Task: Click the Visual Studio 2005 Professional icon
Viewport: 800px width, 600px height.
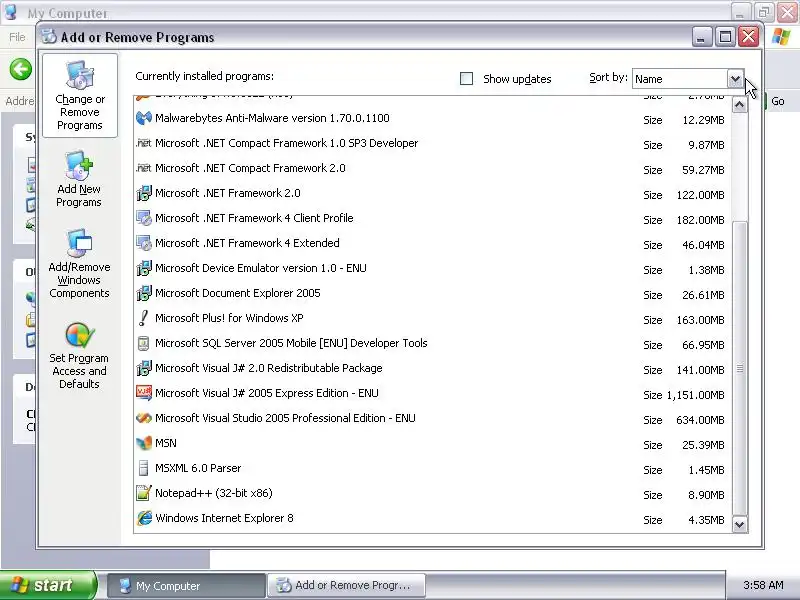Action: (x=144, y=418)
